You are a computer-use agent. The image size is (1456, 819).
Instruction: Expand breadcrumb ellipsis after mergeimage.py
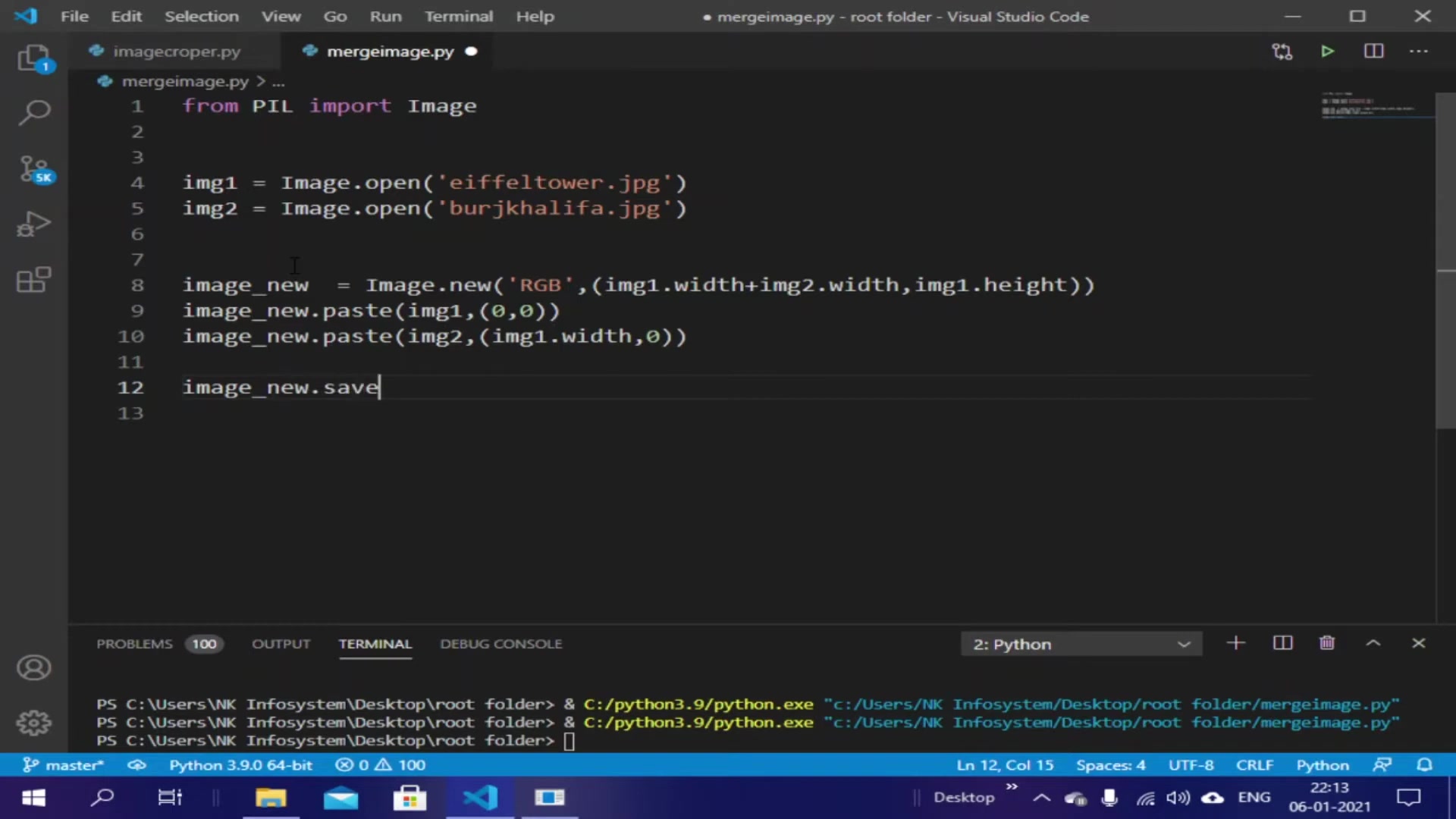pos(279,81)
